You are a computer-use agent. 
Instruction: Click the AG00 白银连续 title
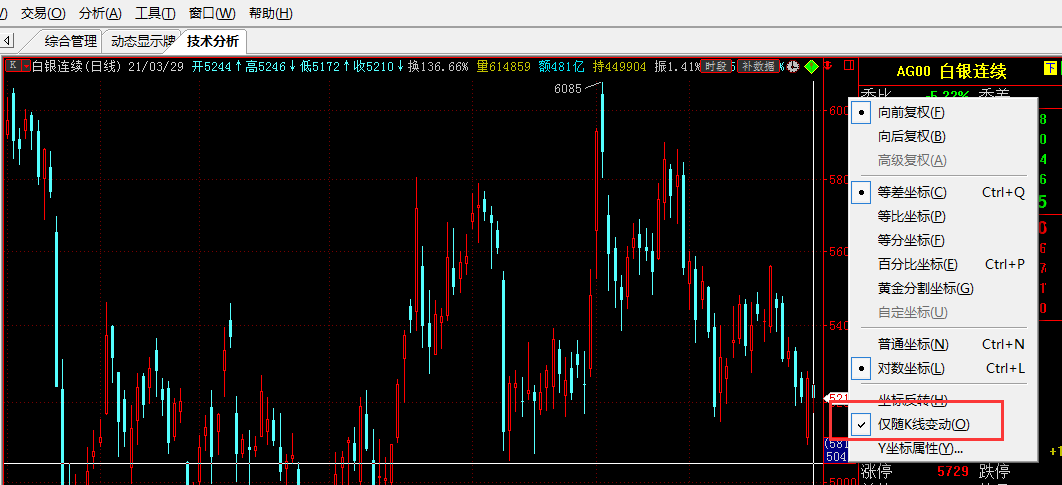pyautogui.click(x=951, y=70)
